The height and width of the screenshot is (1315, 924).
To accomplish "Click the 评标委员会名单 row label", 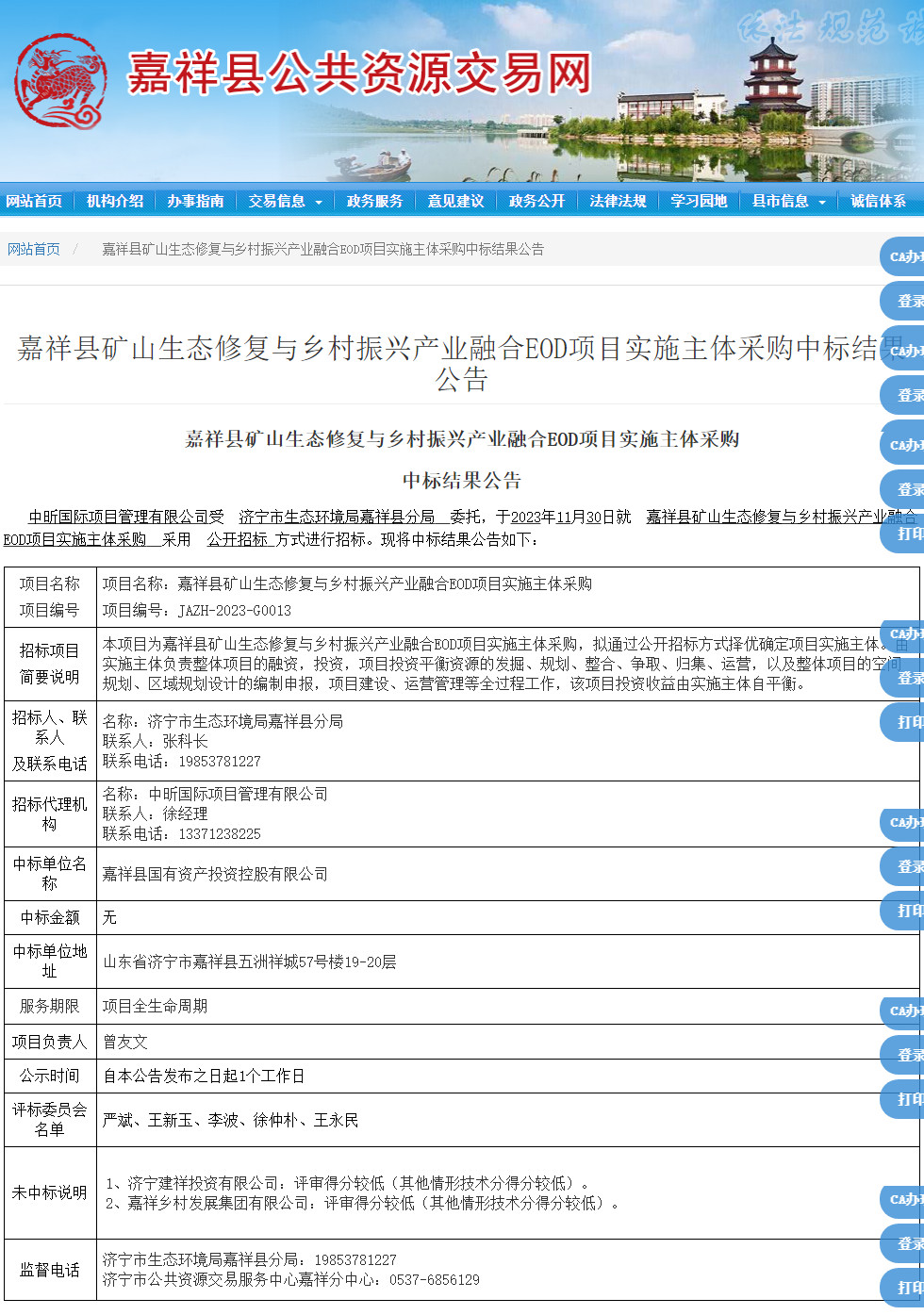I will (50, 1120).
